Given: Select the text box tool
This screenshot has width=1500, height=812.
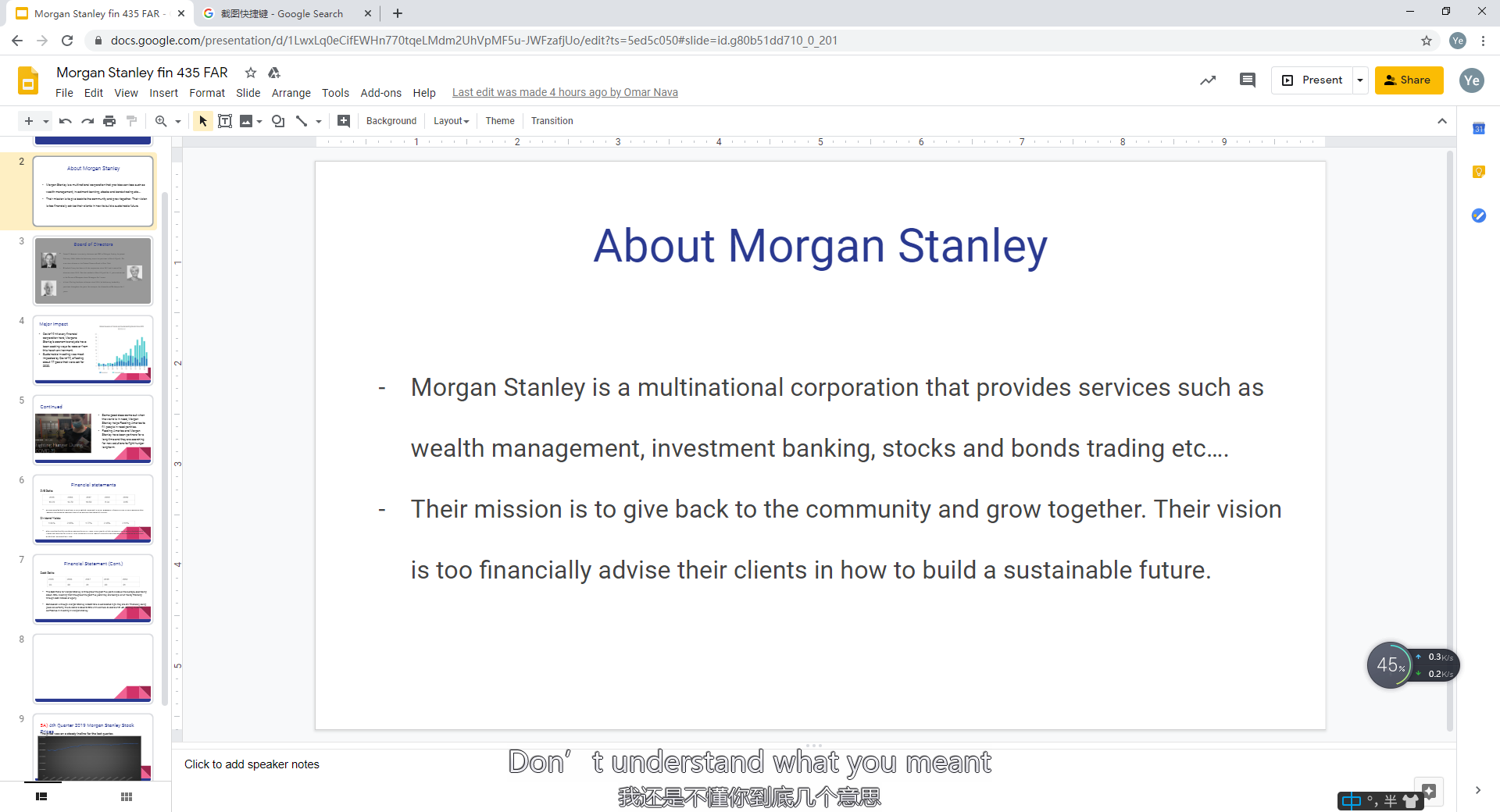Looking at the screenshot, I should pyautogui.click(x=225, y=121).
